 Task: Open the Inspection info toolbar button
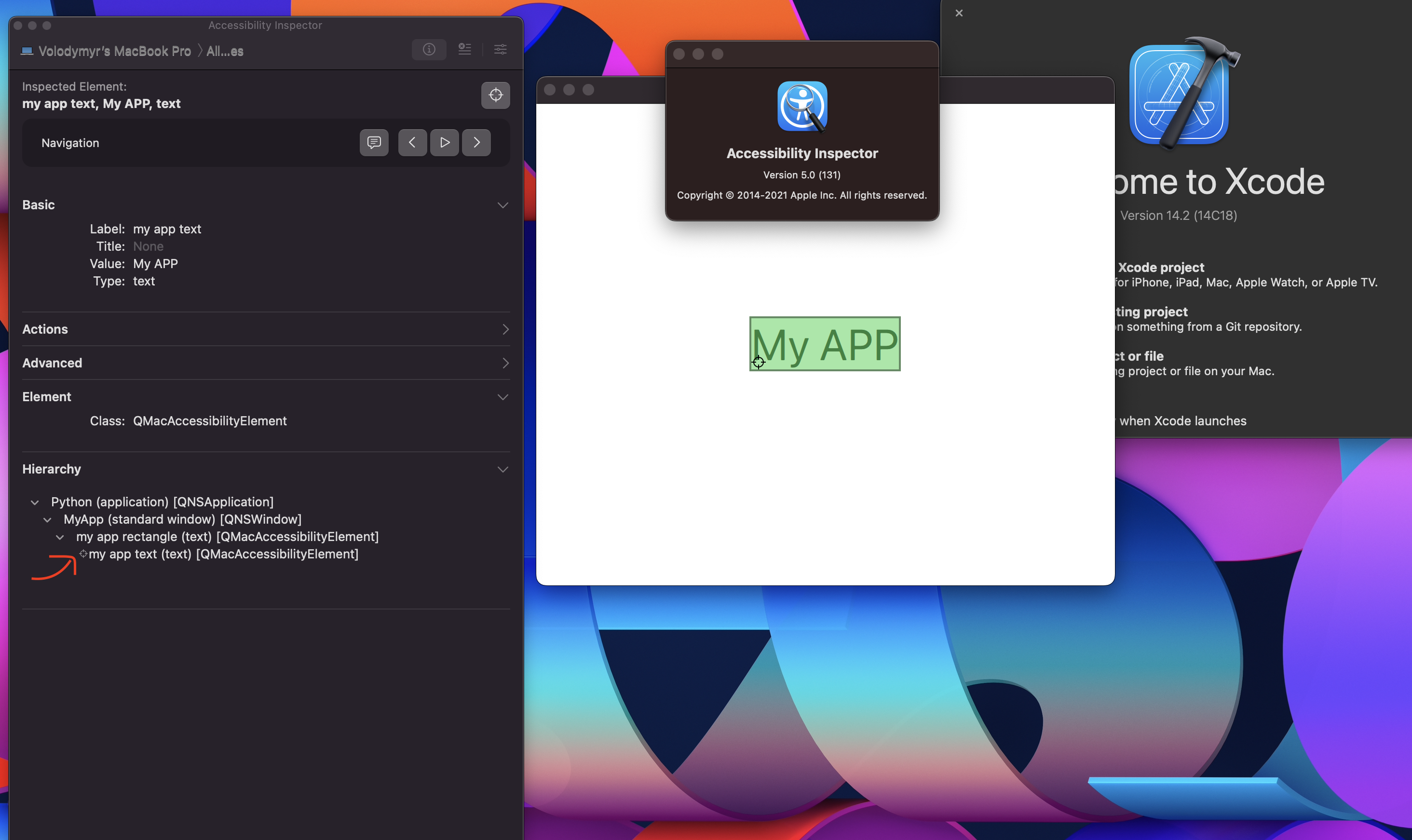coord(429,50)
